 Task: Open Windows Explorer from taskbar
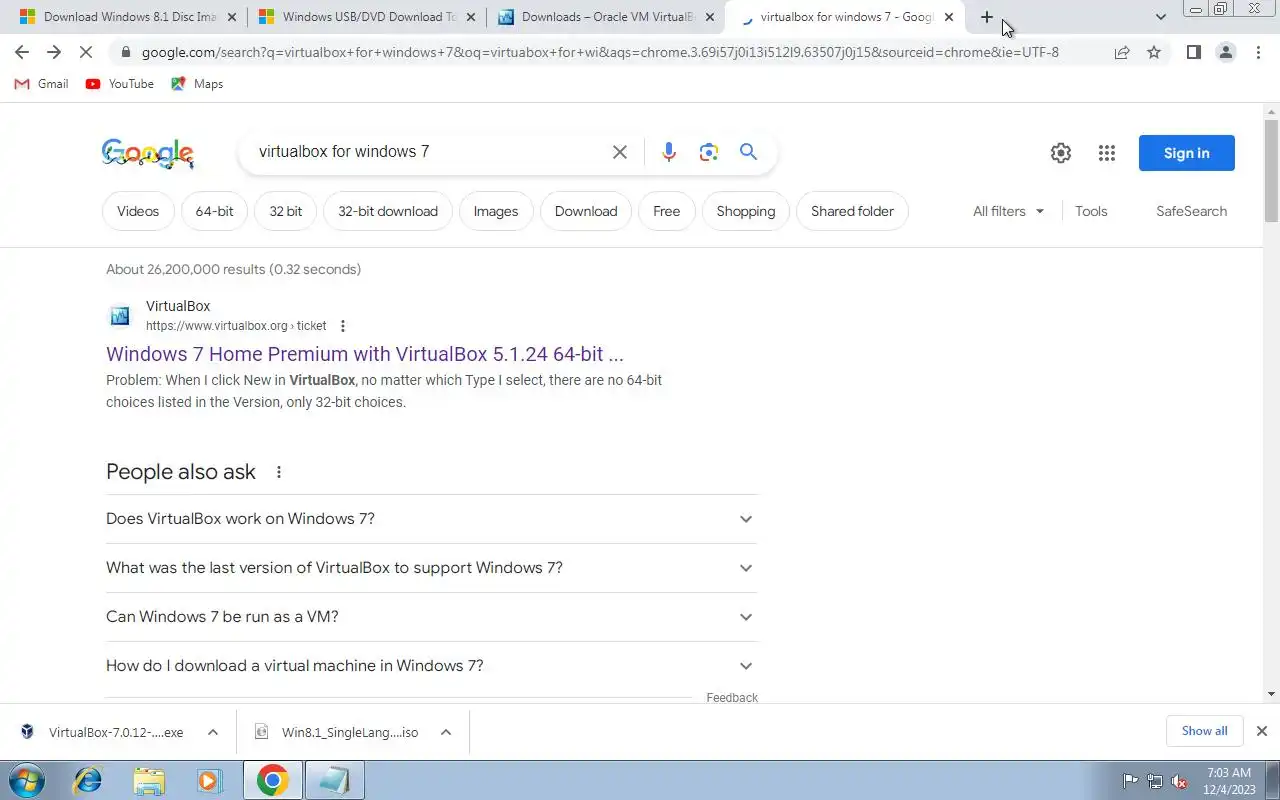[x=149, y=781]
